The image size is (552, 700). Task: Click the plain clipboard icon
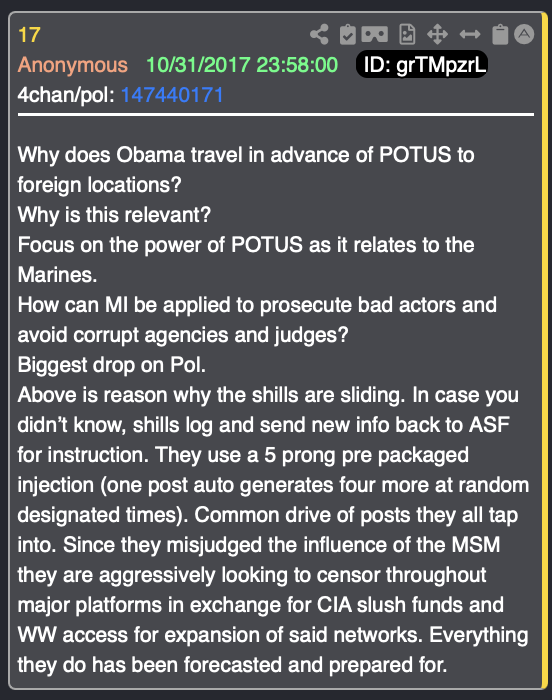(500, 34)
